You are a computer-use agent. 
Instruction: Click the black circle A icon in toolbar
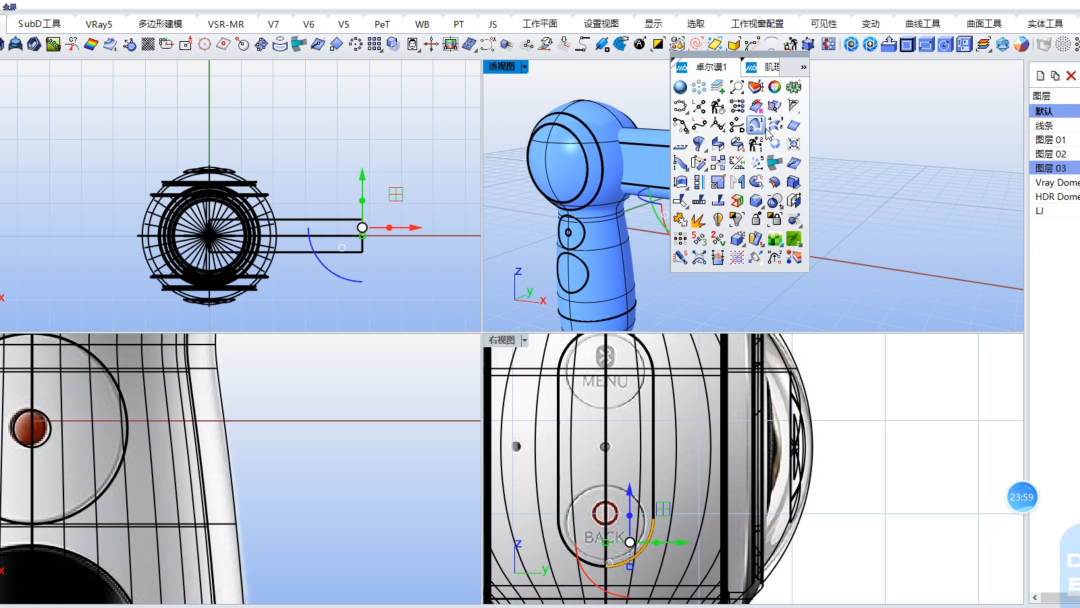(x=640, y=44)
